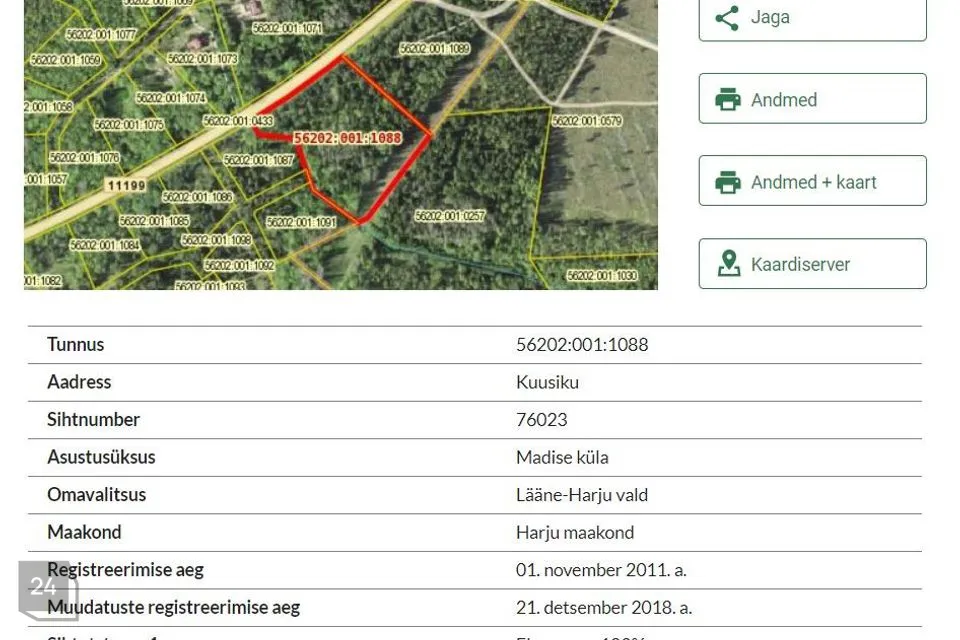The image size is (960, 640).
Task: Click the image counter badge showing 24
Action: [48, 590]
